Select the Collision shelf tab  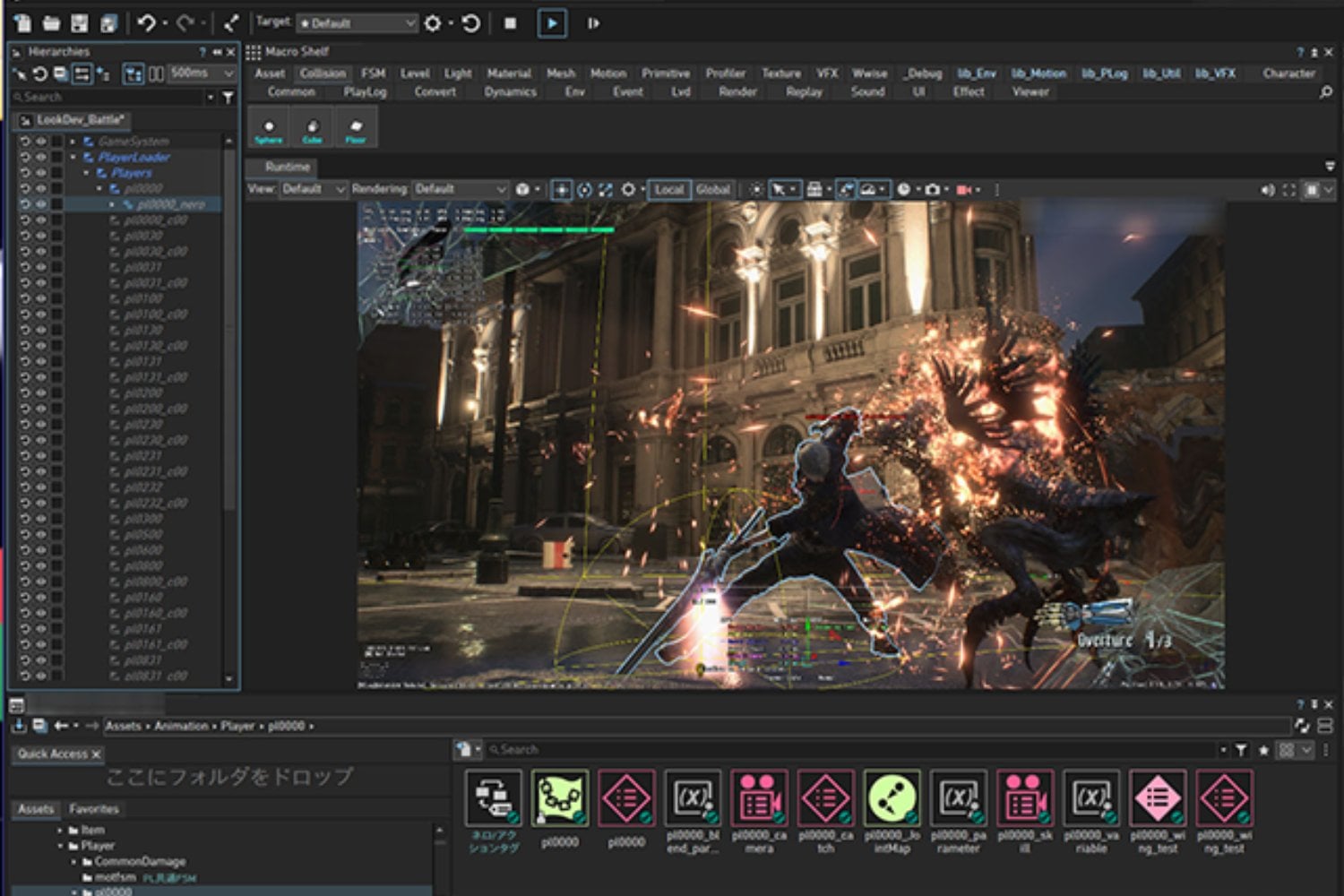click(323, 73)
